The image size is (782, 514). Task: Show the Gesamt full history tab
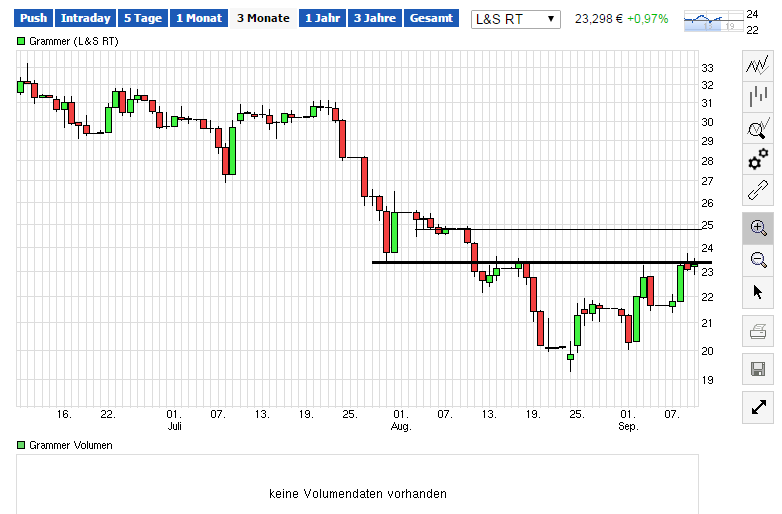(431, 18)
